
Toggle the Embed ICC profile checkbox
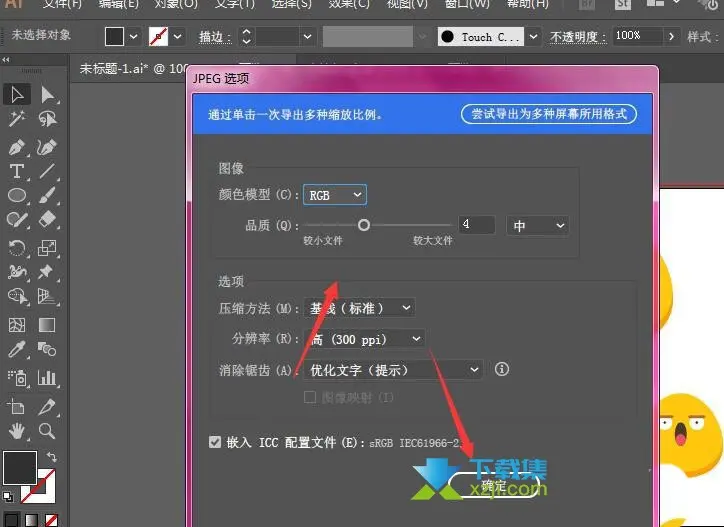pyautogui.click(x=215, y=442)
